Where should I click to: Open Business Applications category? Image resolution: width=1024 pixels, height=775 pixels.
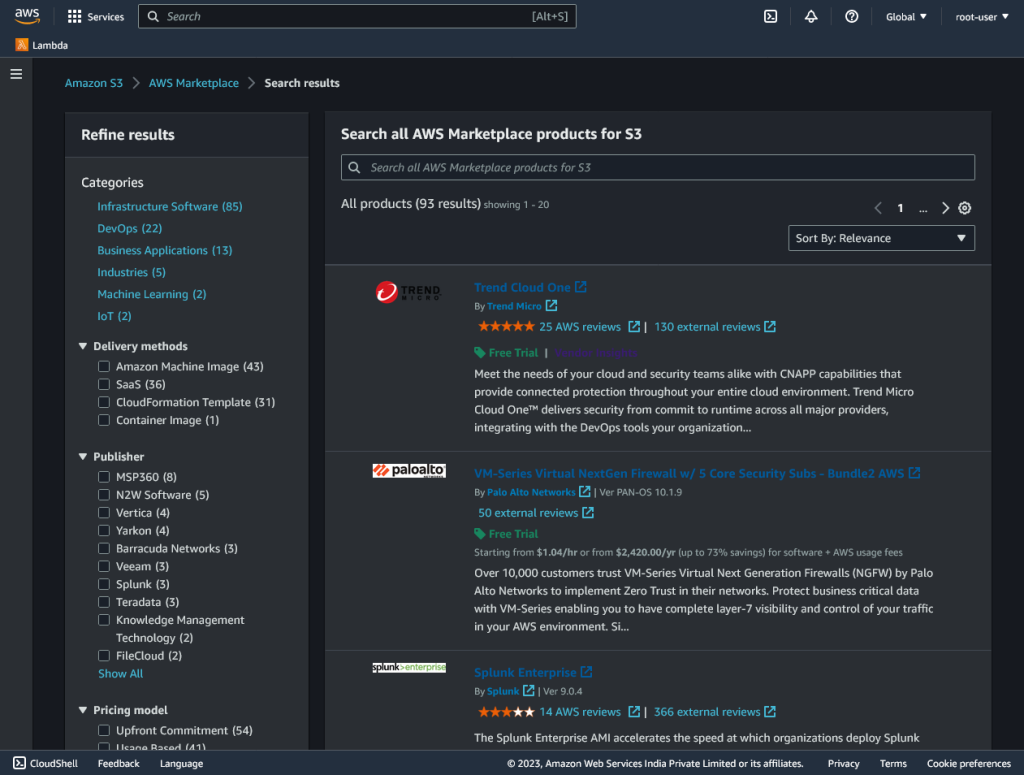[165, 250]
